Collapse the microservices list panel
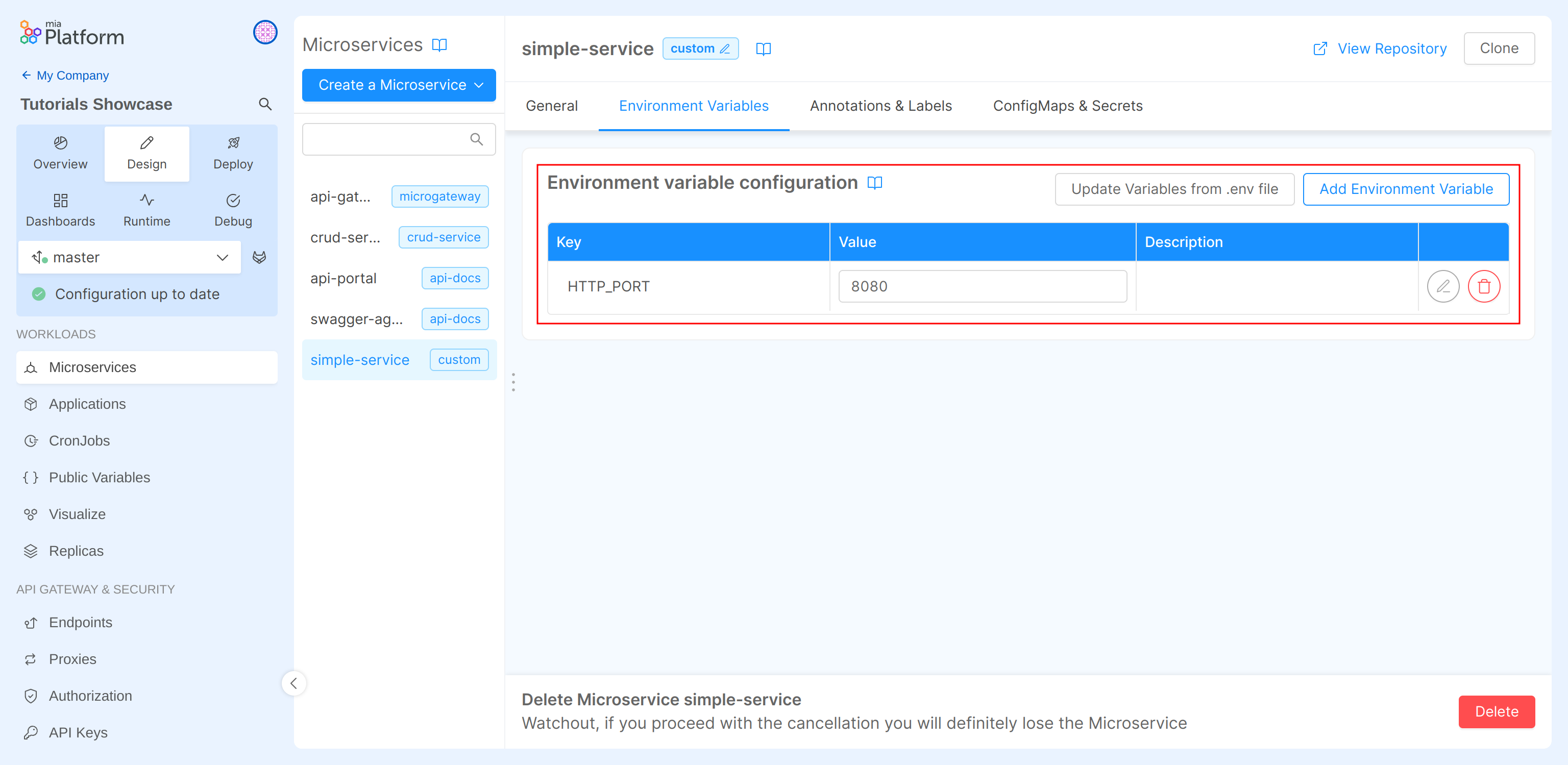This screenshot has width=1568, height=765. click(294, 683)
